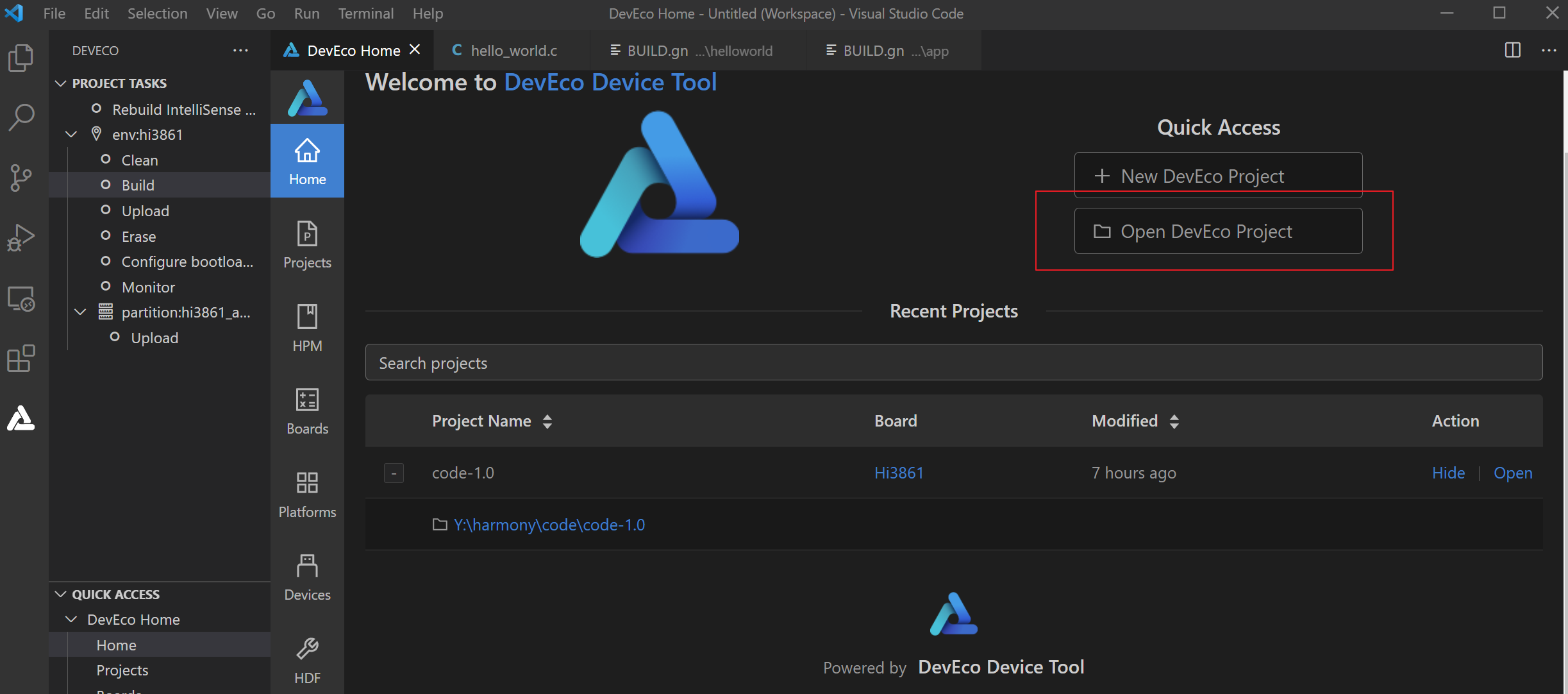Expand the env:hi3861 project tree item
The image size is (1568, 694).
72,133
